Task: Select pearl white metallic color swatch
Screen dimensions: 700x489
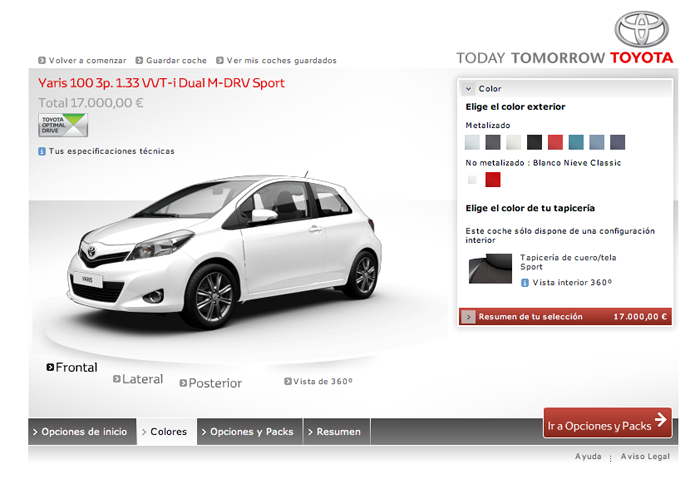Action: coord(513,142)
